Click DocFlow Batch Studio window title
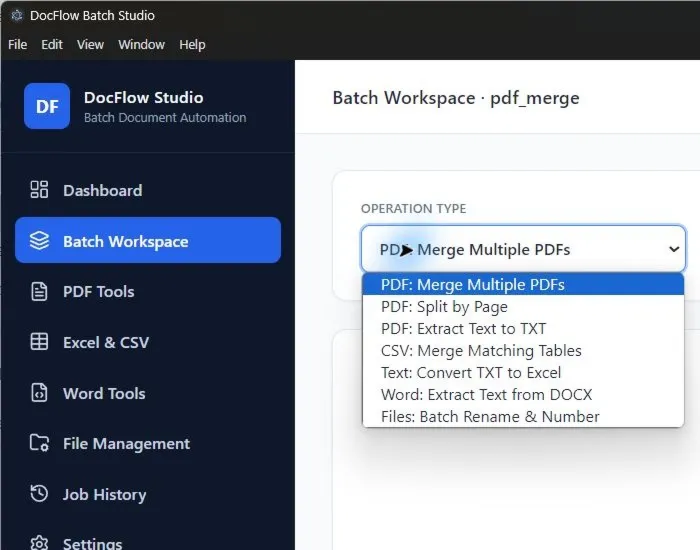This screenshot has height=550, width=700. [92, 16]
